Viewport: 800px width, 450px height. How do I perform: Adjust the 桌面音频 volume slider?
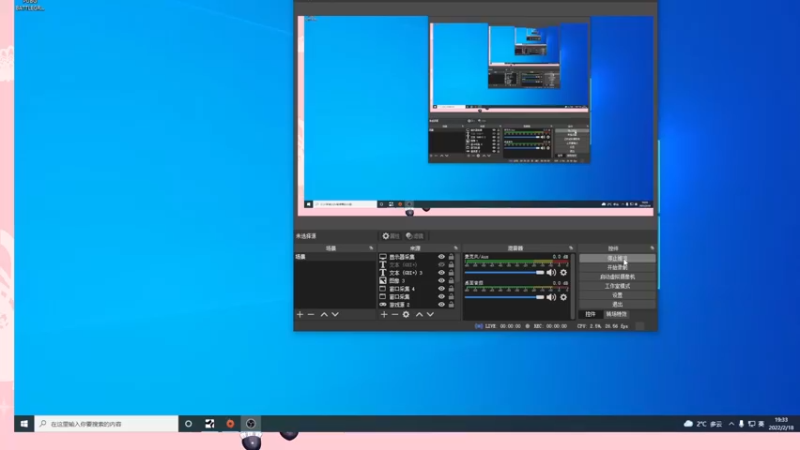click(x=504, y=297)
